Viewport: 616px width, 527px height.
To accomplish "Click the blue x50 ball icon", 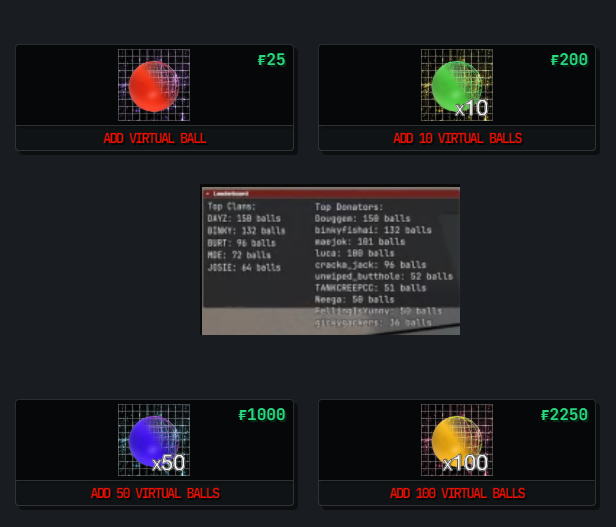I will (154, 440).
